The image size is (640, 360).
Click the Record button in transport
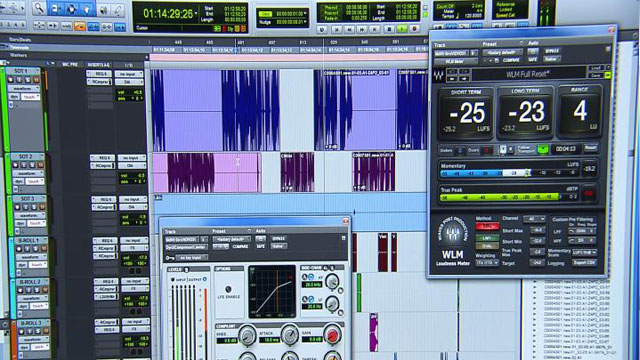pos(414,29)
